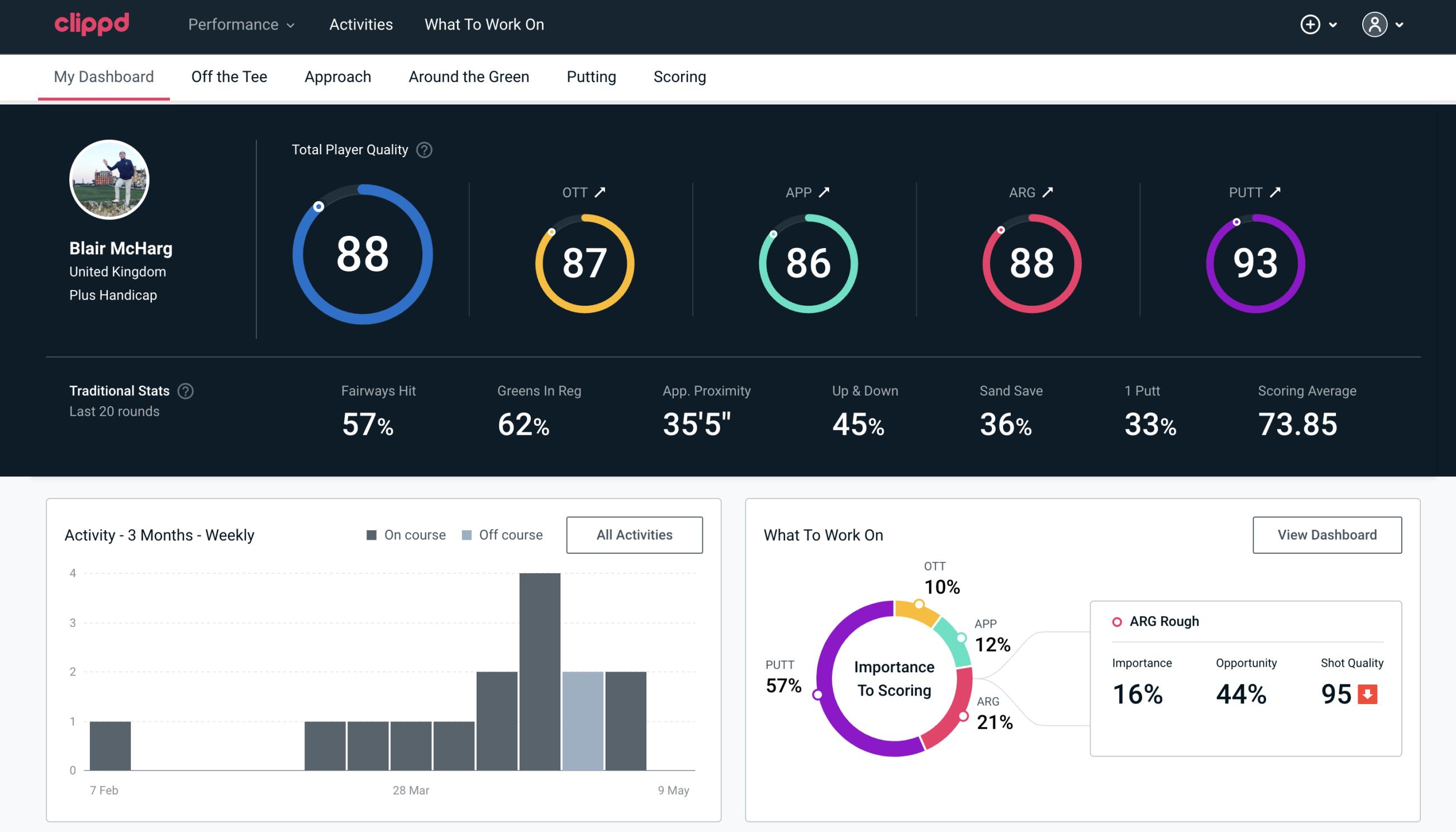
Task: Click the View Dashboard button
Action: [1327, 534]
